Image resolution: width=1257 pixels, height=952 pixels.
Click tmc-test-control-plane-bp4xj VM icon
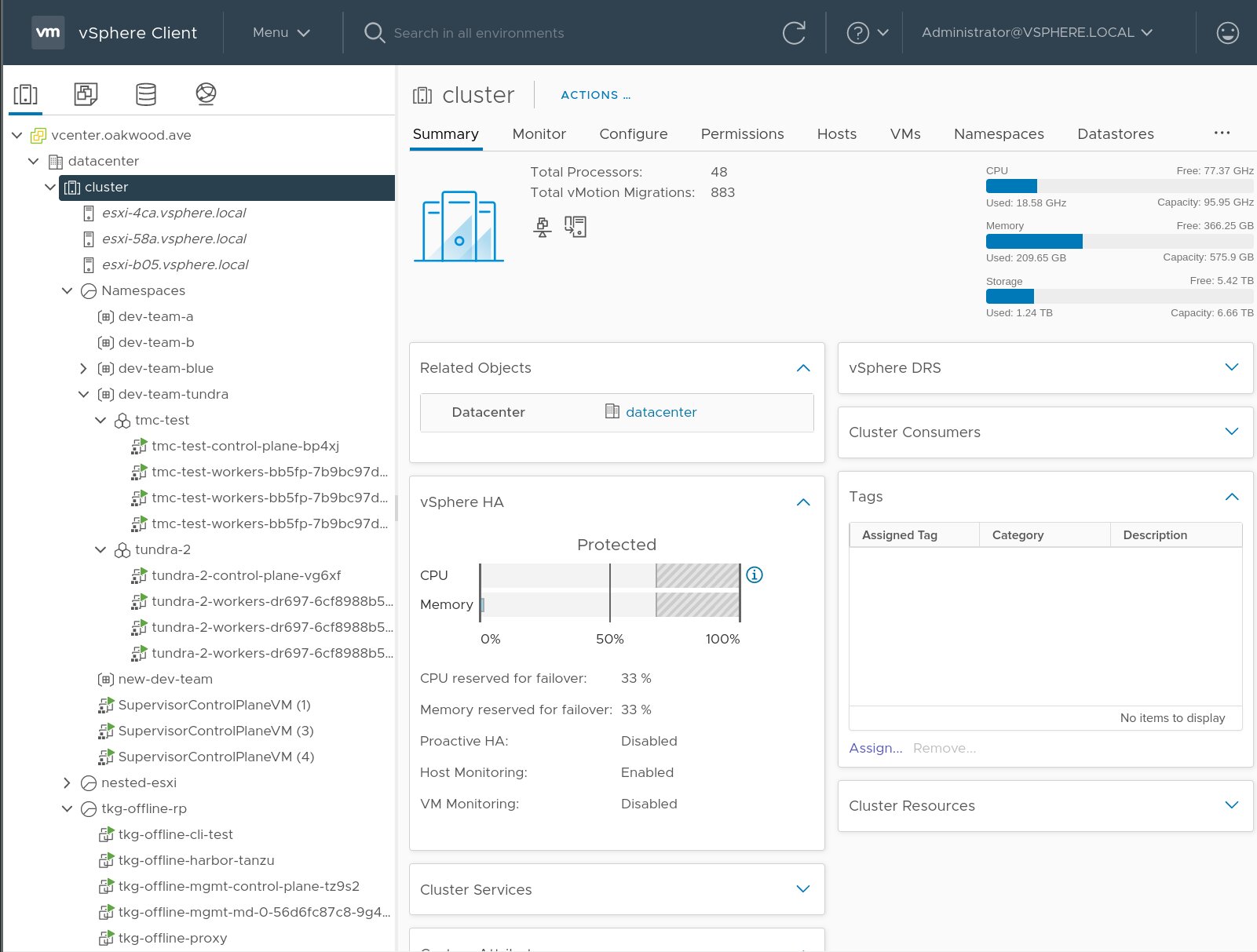coord(139,447)
